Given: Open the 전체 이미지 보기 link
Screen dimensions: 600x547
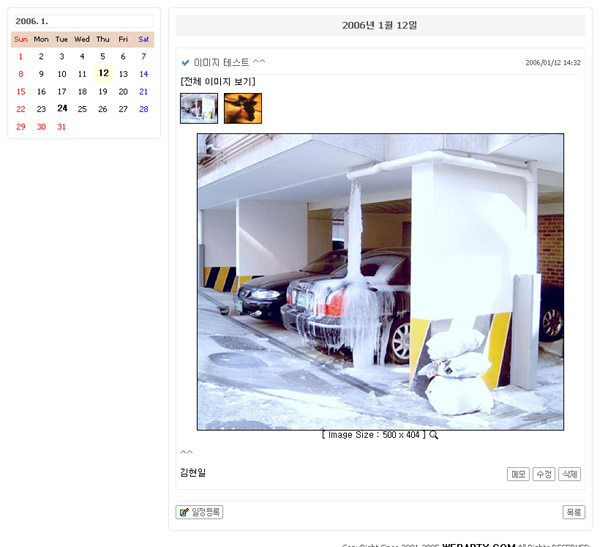Looking at the screenshot, I should (218, 82).
